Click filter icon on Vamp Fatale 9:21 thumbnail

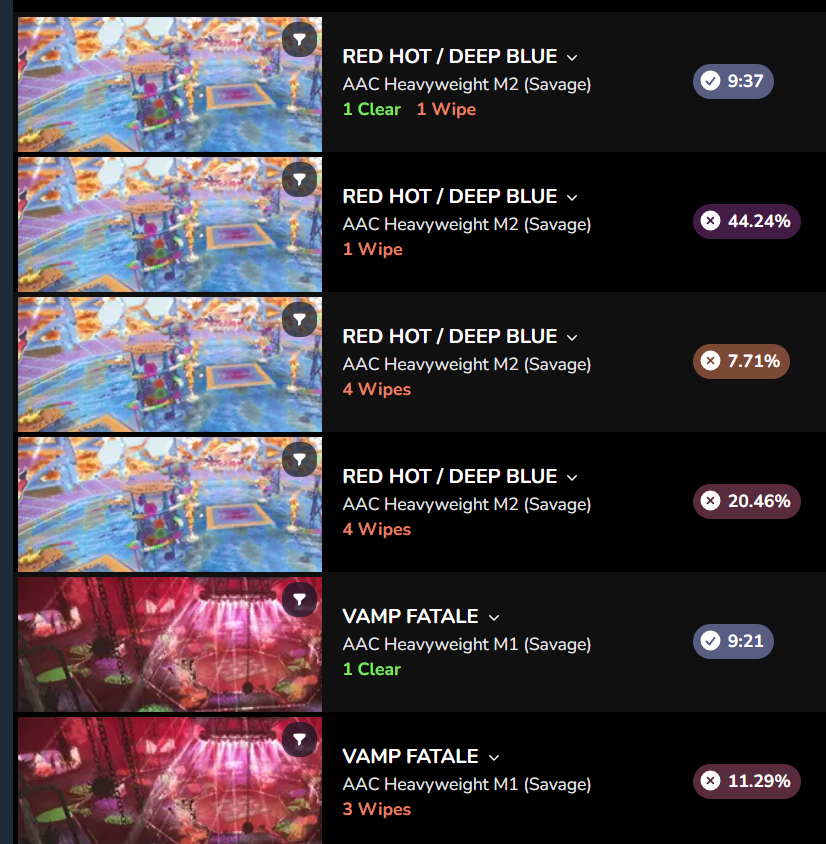(x=299, y=599)
